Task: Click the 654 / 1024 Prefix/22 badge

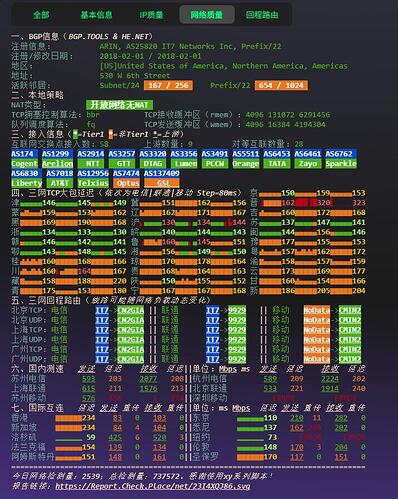Action: pos(281,85)
